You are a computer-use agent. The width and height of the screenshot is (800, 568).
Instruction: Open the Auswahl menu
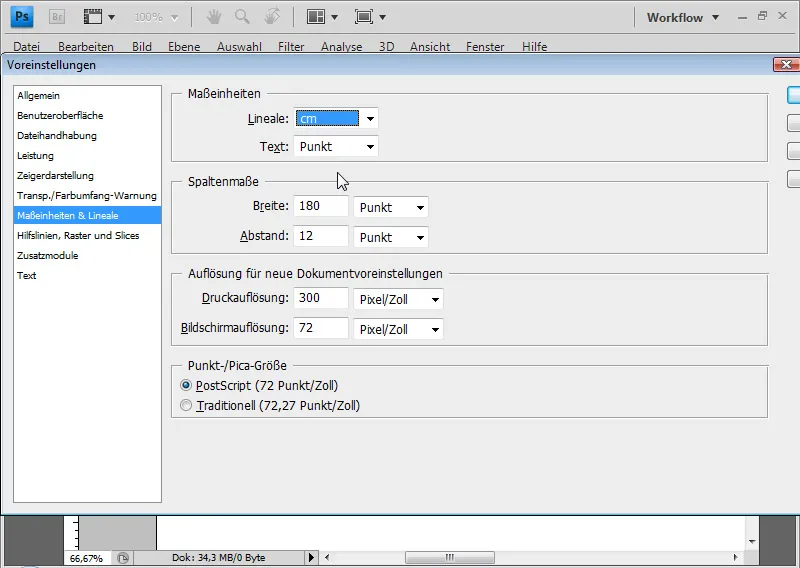(x=239, y=46)
